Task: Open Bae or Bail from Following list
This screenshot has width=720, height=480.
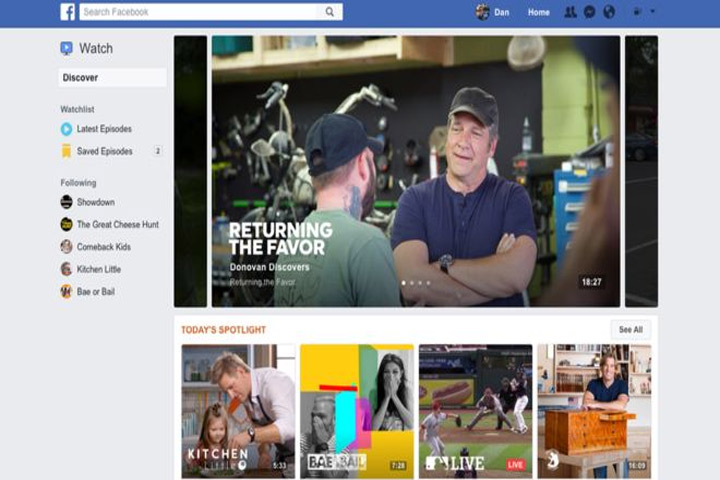Action: pyautogui.click(x=96, y=292)
